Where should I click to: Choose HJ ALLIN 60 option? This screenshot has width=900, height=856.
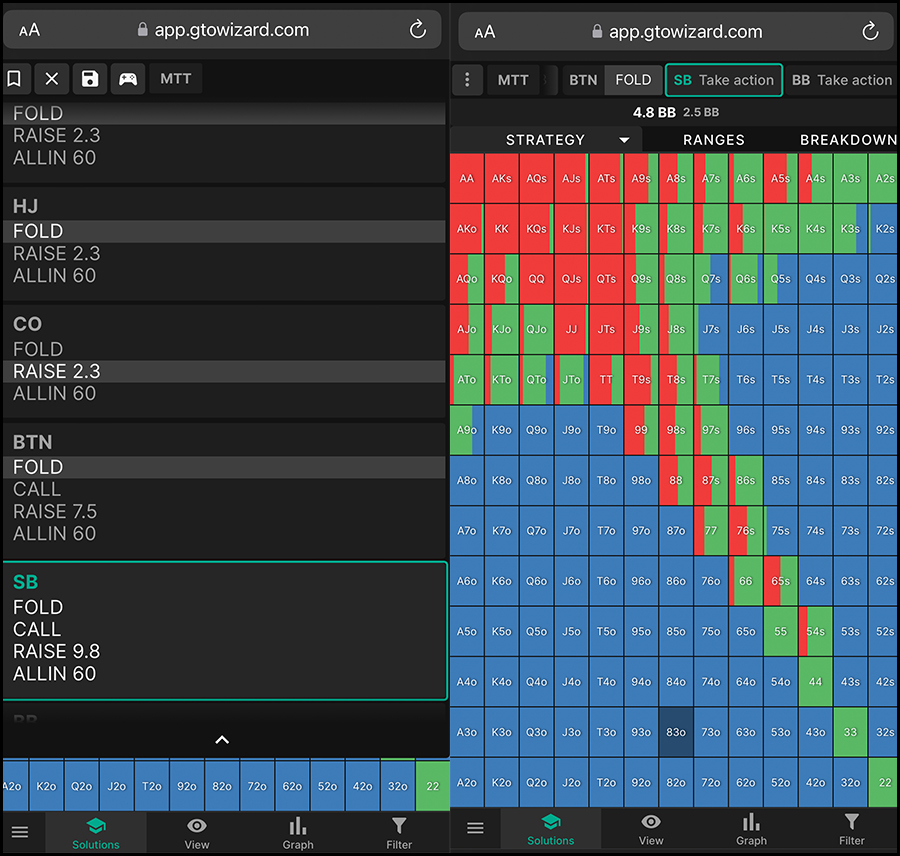pos(224,276)
